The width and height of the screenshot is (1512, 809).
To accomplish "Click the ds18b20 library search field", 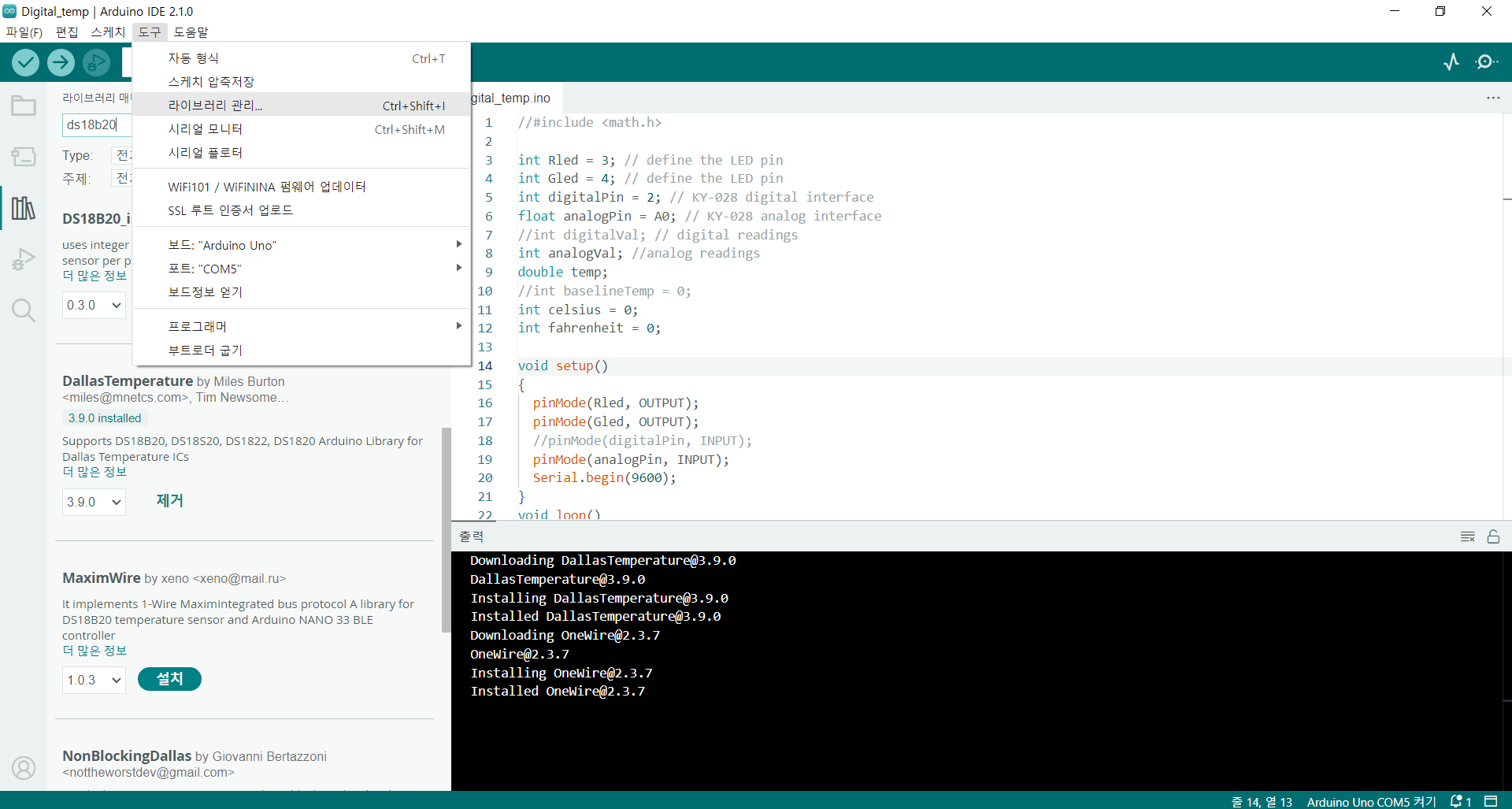I will [96, 124].
